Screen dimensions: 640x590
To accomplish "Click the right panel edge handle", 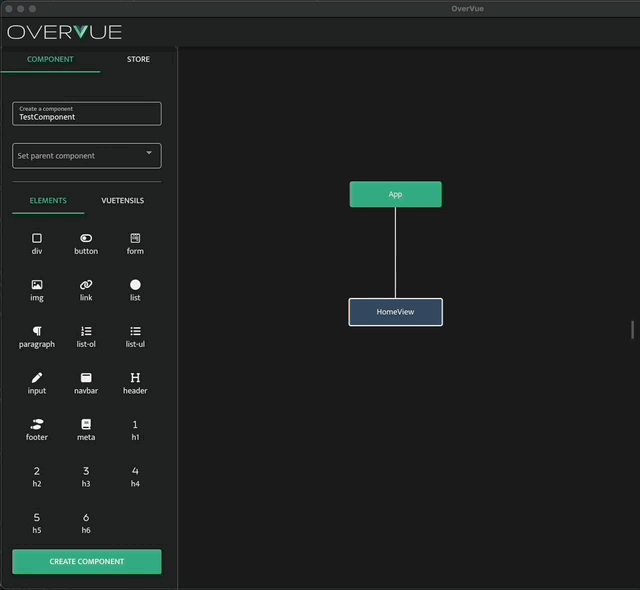I will [632, 330].
